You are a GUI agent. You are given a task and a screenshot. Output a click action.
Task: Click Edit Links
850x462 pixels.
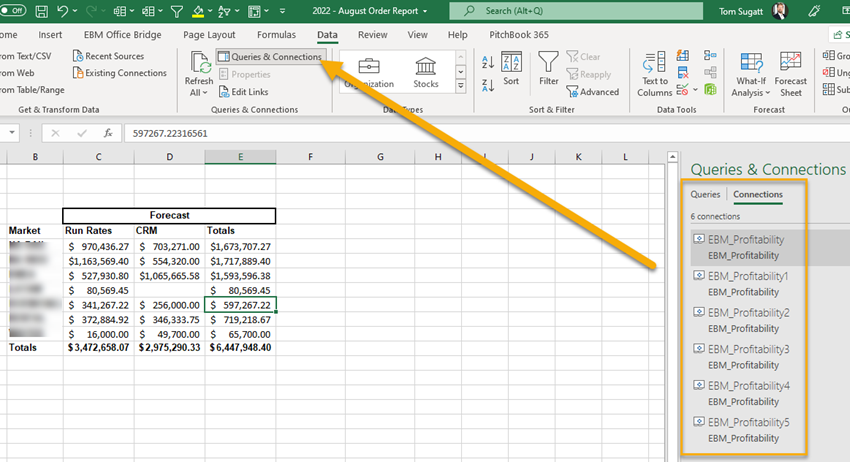click(x=243, y=92)
